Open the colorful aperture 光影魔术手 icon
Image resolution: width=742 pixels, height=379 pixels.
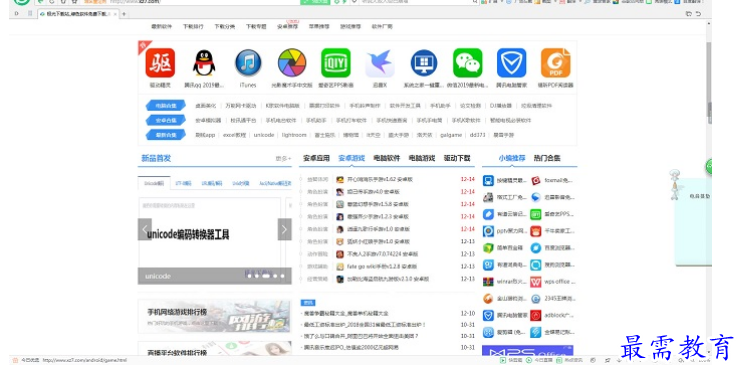pyautogui.click(x=292, y=63)
